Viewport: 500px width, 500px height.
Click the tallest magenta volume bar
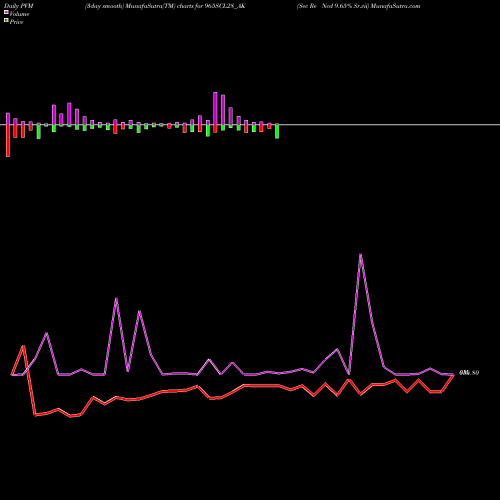pyautogui.click(x=215, y=109)
